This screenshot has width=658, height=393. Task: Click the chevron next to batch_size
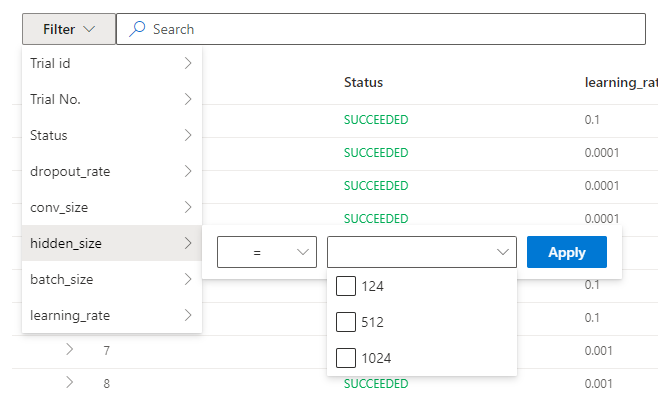(188, 279)
